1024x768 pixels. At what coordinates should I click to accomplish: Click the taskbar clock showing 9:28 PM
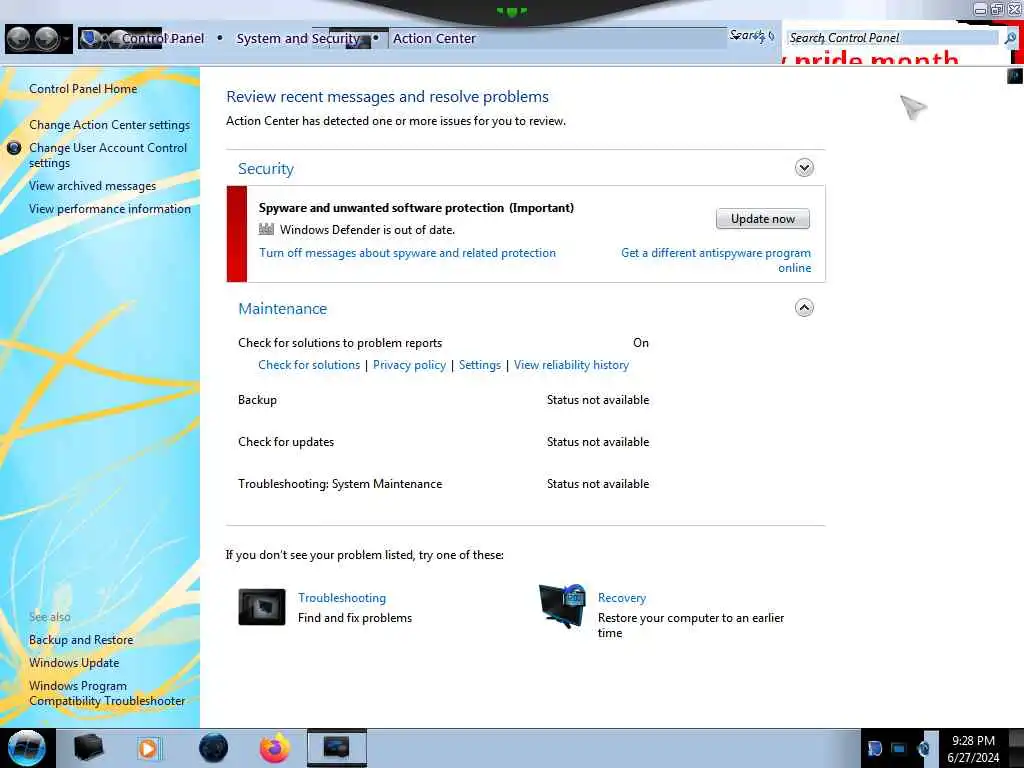click(973, 749)
